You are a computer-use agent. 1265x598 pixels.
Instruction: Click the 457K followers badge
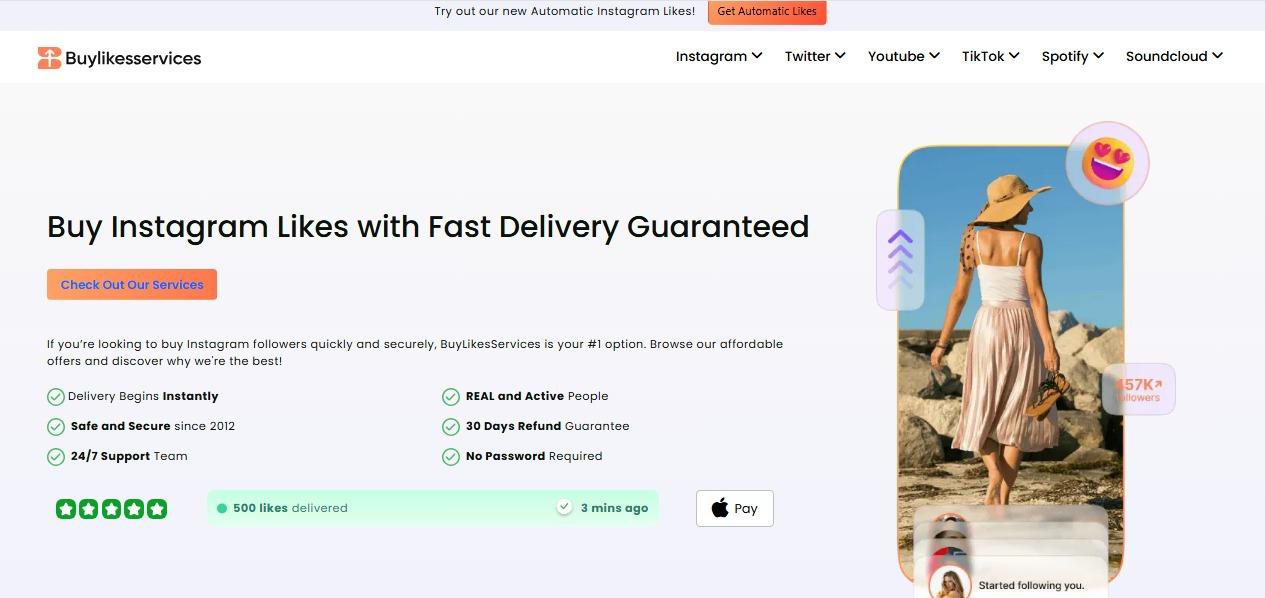(1138, 389)
